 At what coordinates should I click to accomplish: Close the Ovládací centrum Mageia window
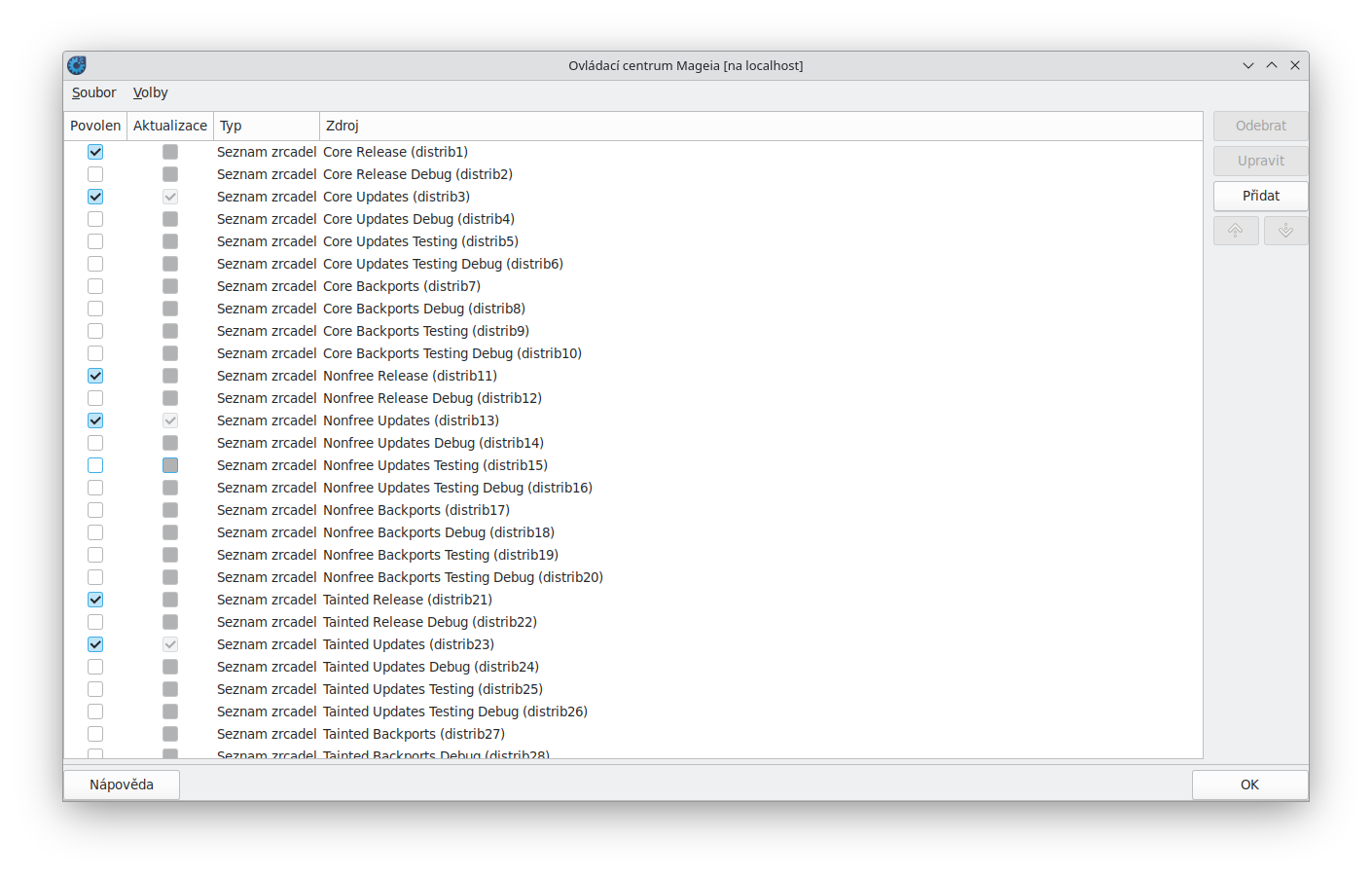(x=1295, y=65)
